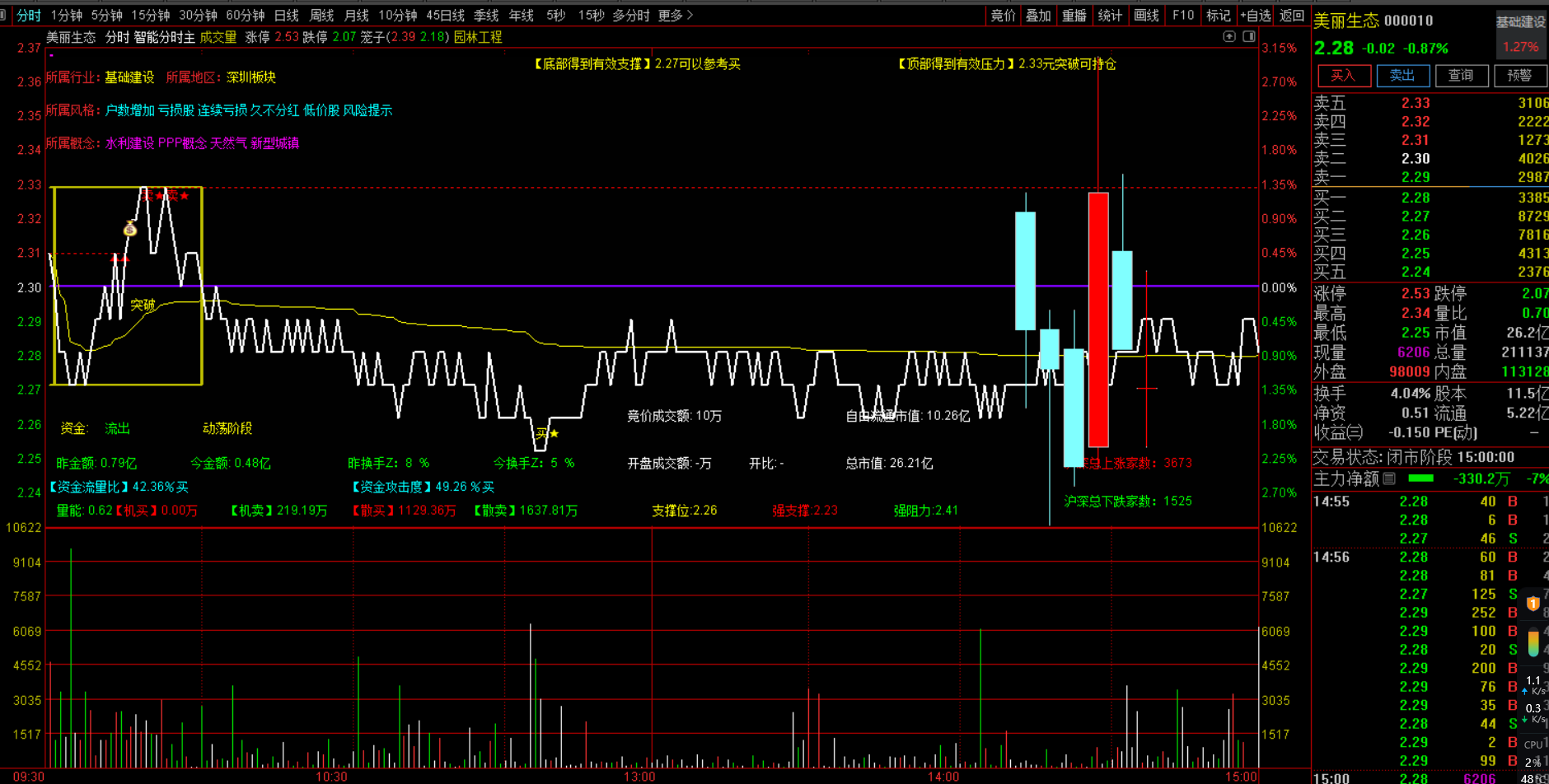Screen dimensions: 1549x784
Task: Switch to the 分时 intraday tab
Action: pos(29,15)
